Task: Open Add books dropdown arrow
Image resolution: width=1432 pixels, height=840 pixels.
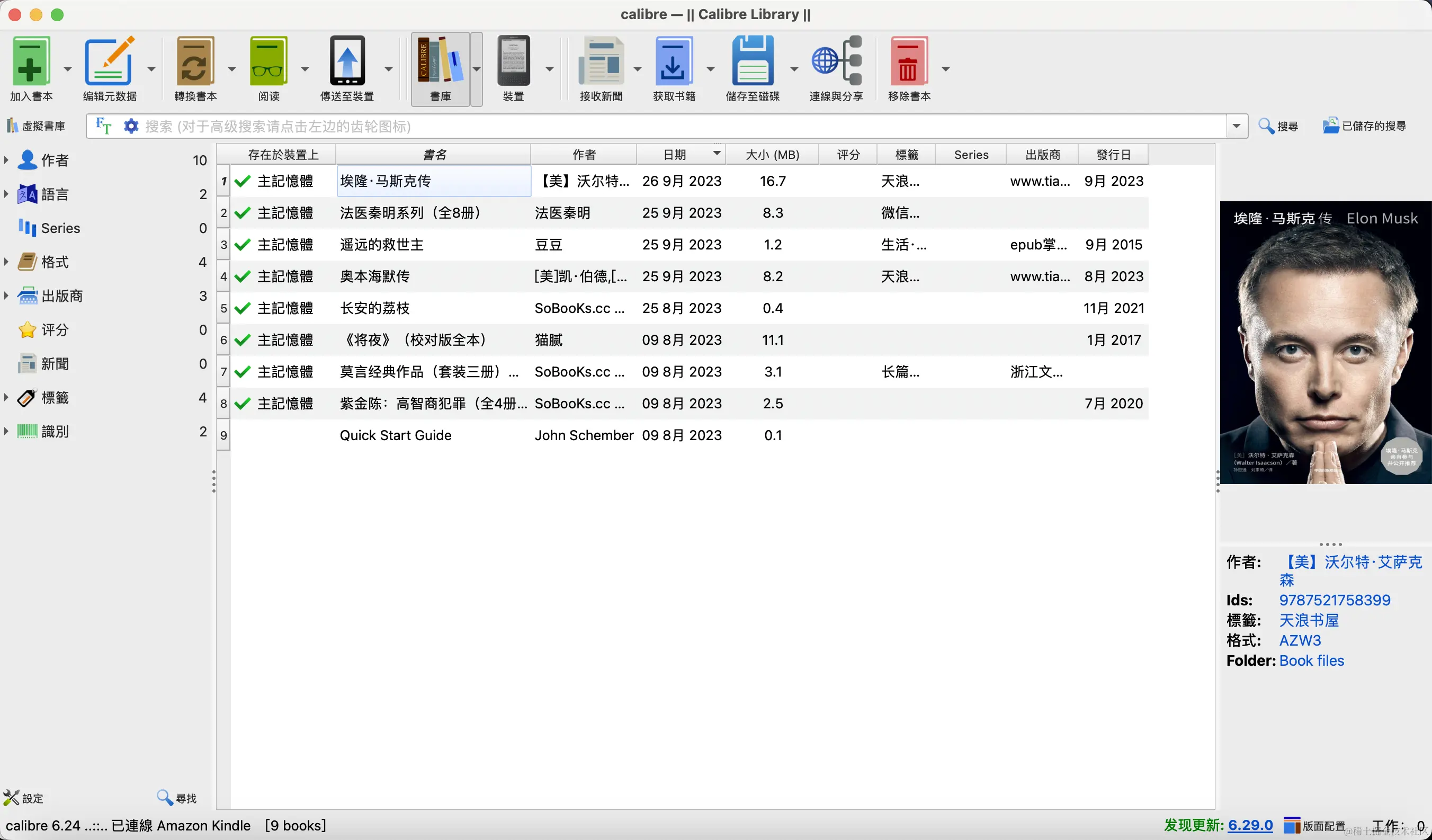Action: pyautogui.click(x=67, y=69)
